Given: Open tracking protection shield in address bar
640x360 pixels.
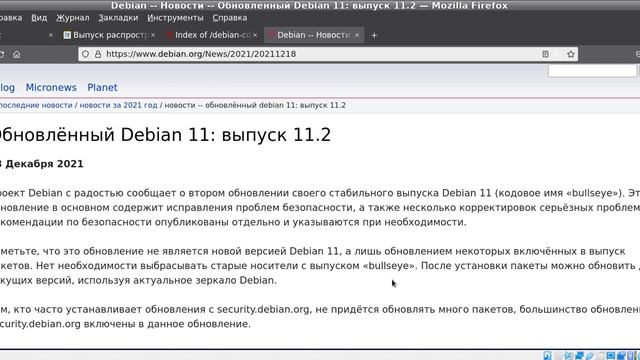Looking at the screenshot, I should pos(85,54).
